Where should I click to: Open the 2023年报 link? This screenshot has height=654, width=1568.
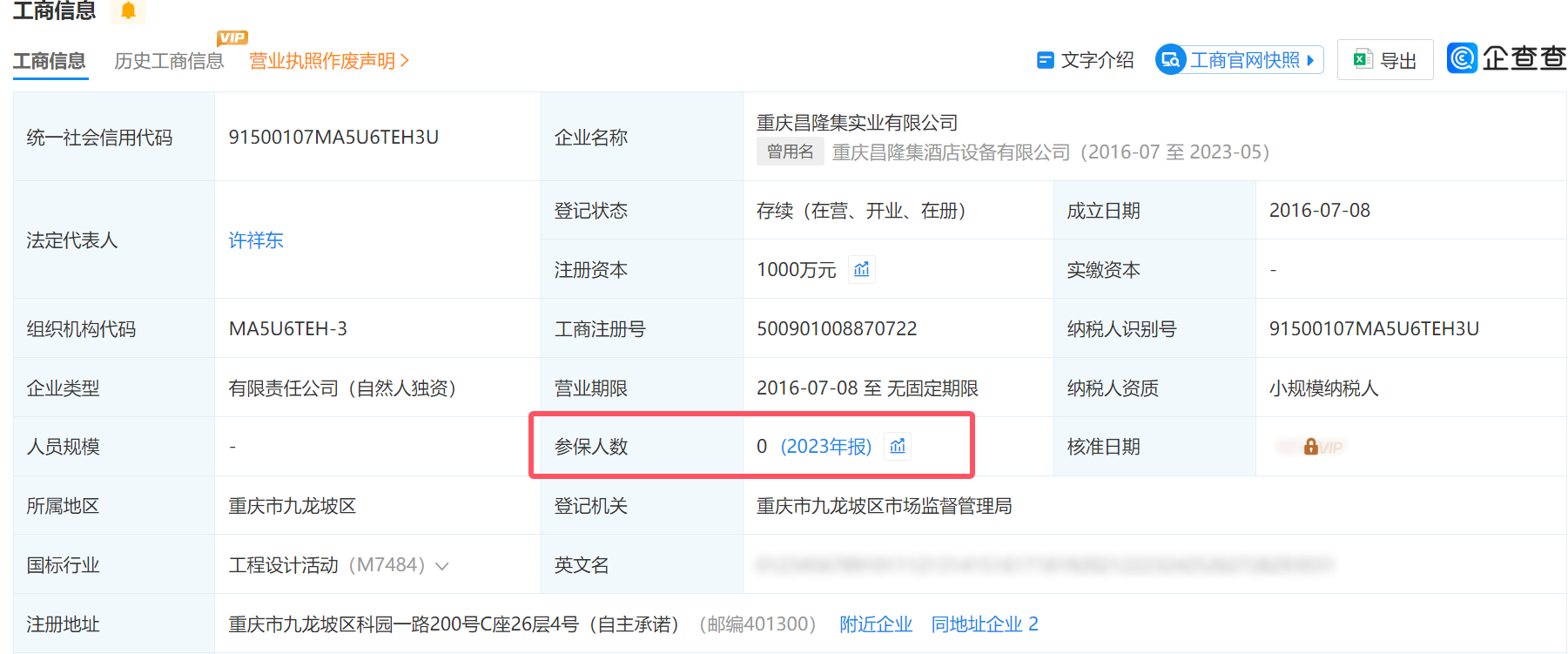coord(826,447)
